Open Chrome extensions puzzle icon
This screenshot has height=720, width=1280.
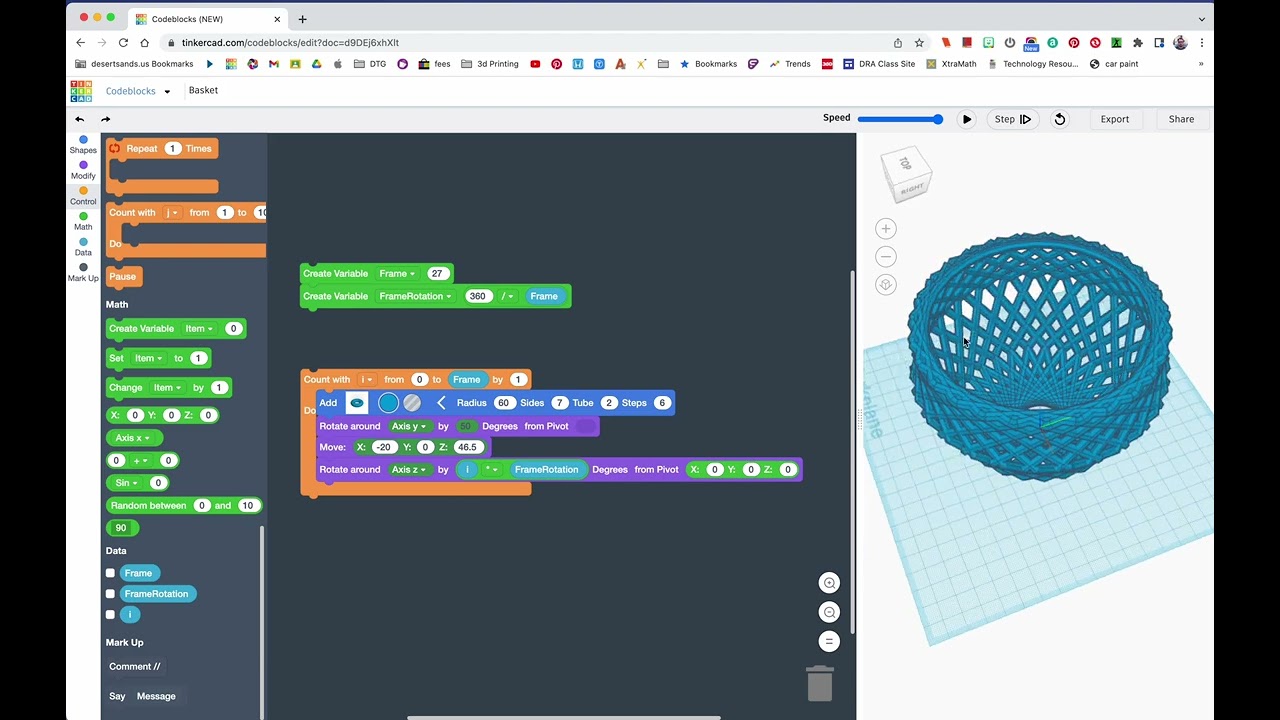tap(1137, 43)
